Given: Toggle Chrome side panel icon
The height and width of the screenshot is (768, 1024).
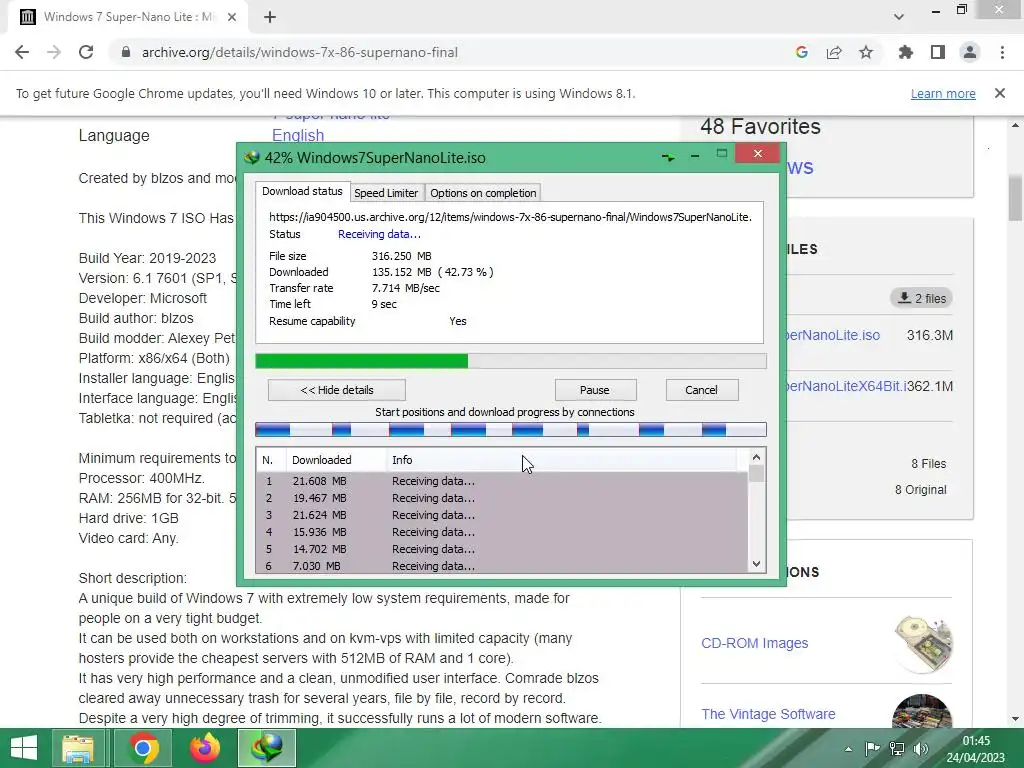Looking at the screenshot, I should coord(938,52).
